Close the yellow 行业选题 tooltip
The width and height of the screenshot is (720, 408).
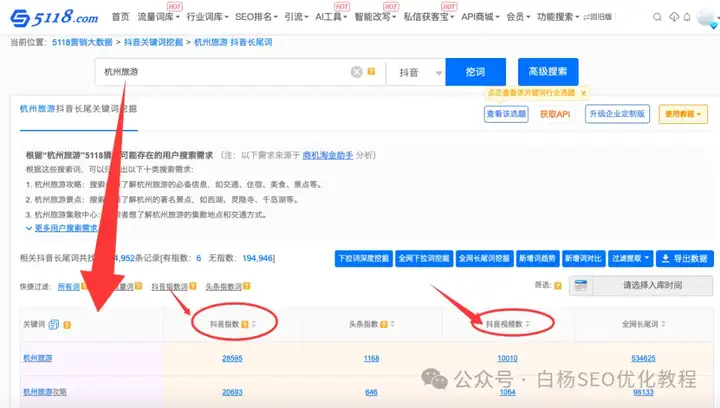coord(583,93)
